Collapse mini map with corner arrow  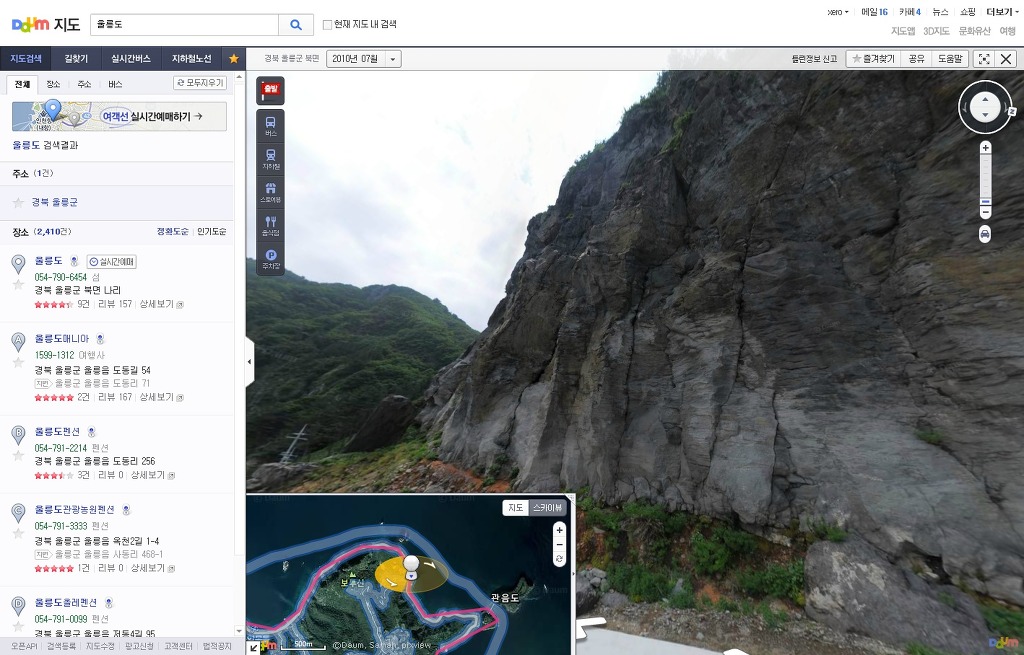click(253, 648)
